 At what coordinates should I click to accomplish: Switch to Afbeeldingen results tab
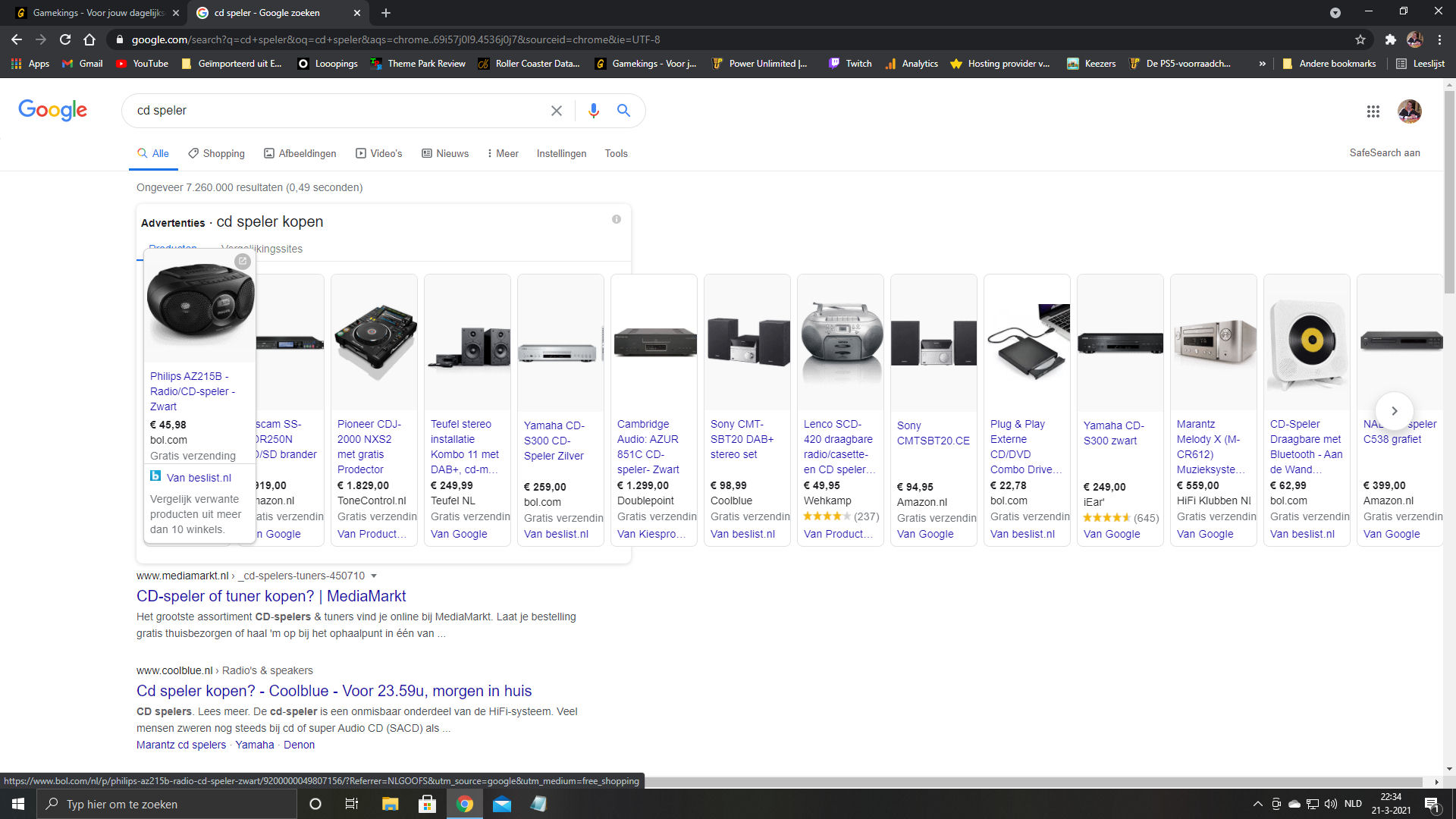coord(300,153)
